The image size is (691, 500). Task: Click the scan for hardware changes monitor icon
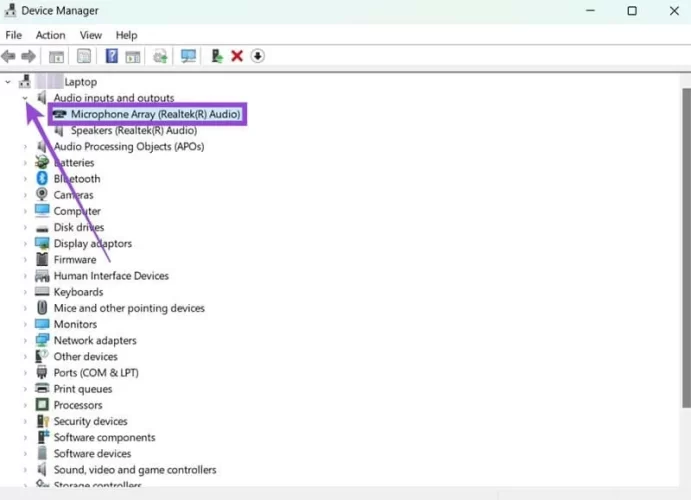tap(188, 56)
